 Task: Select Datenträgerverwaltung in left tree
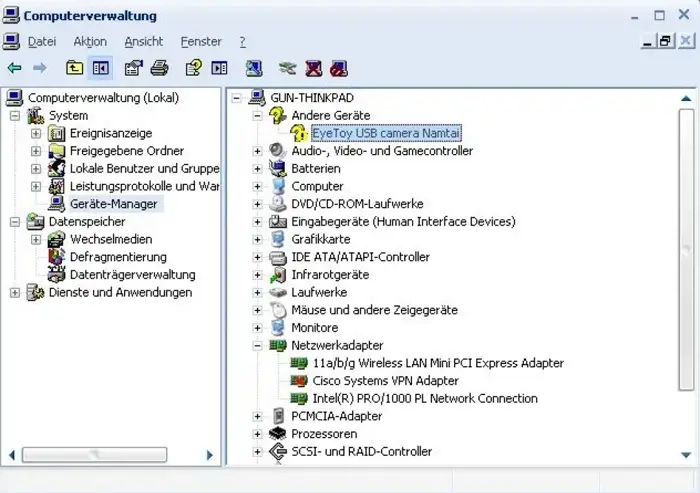132,275
